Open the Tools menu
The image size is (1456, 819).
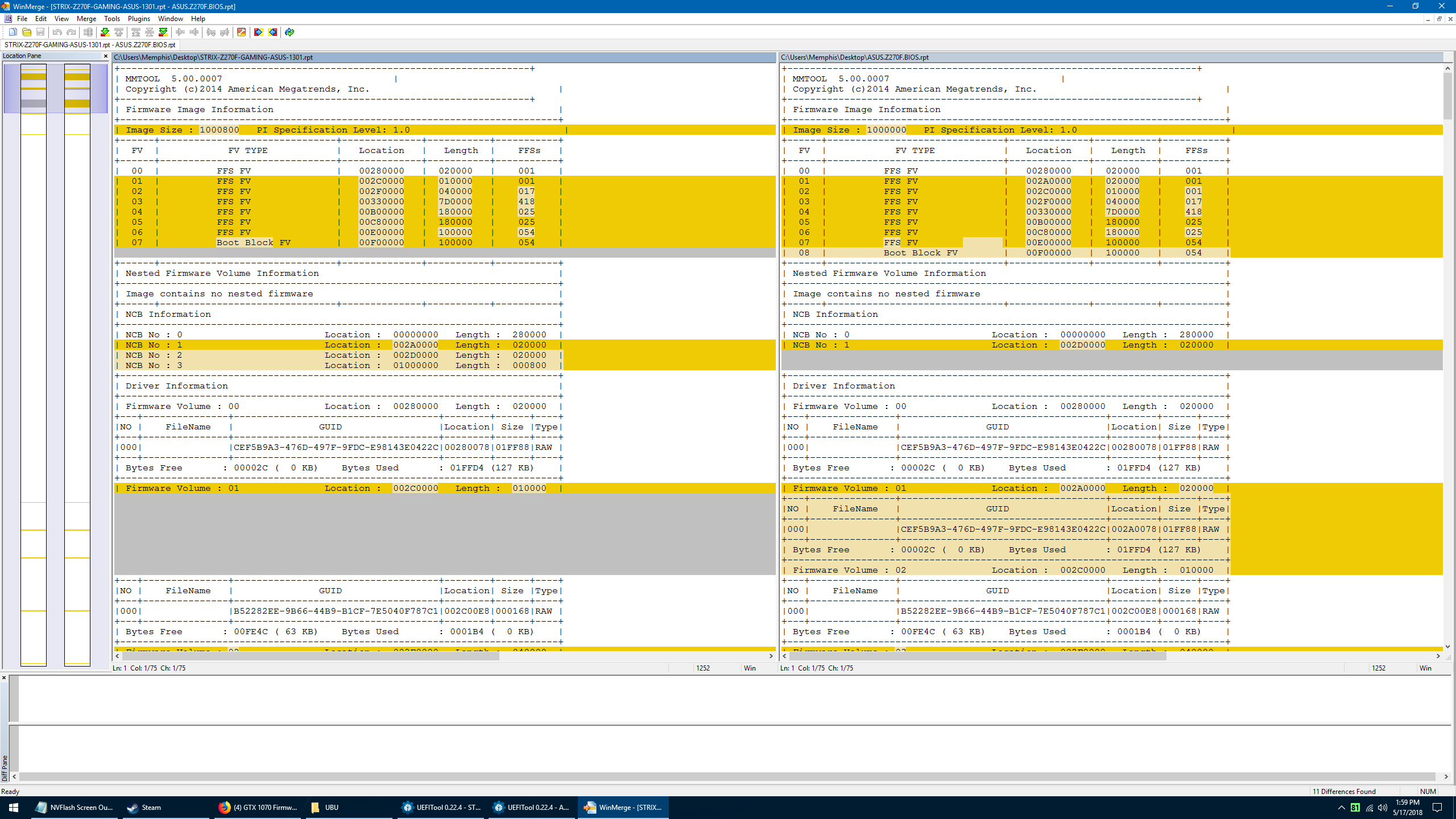(112, 19)
